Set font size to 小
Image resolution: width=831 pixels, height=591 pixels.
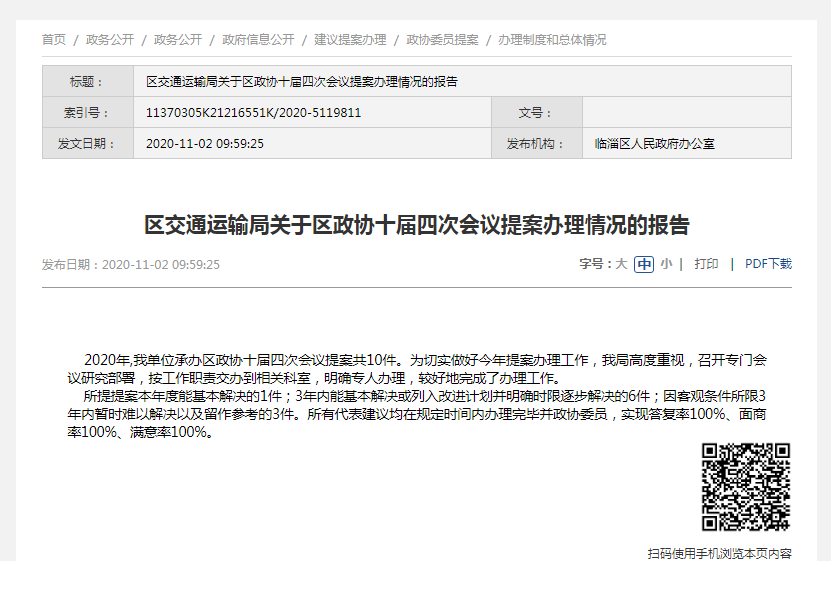pos(666,264)
